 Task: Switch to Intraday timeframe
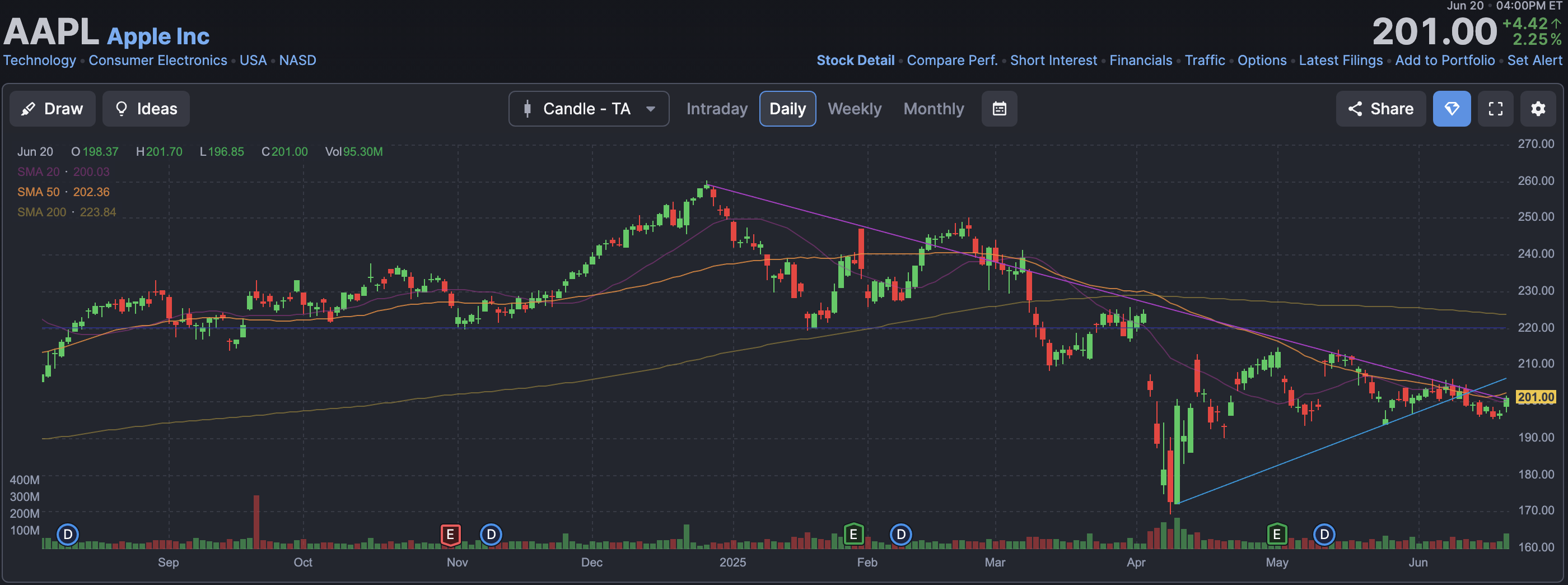717,109
